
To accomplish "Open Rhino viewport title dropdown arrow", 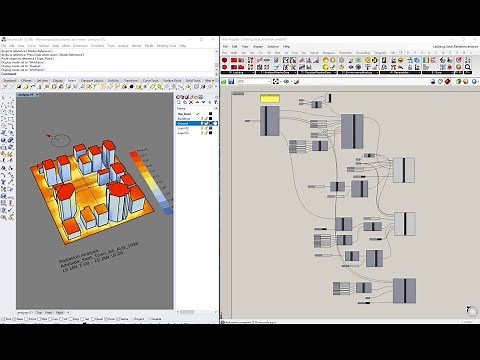I will (37, 95).
